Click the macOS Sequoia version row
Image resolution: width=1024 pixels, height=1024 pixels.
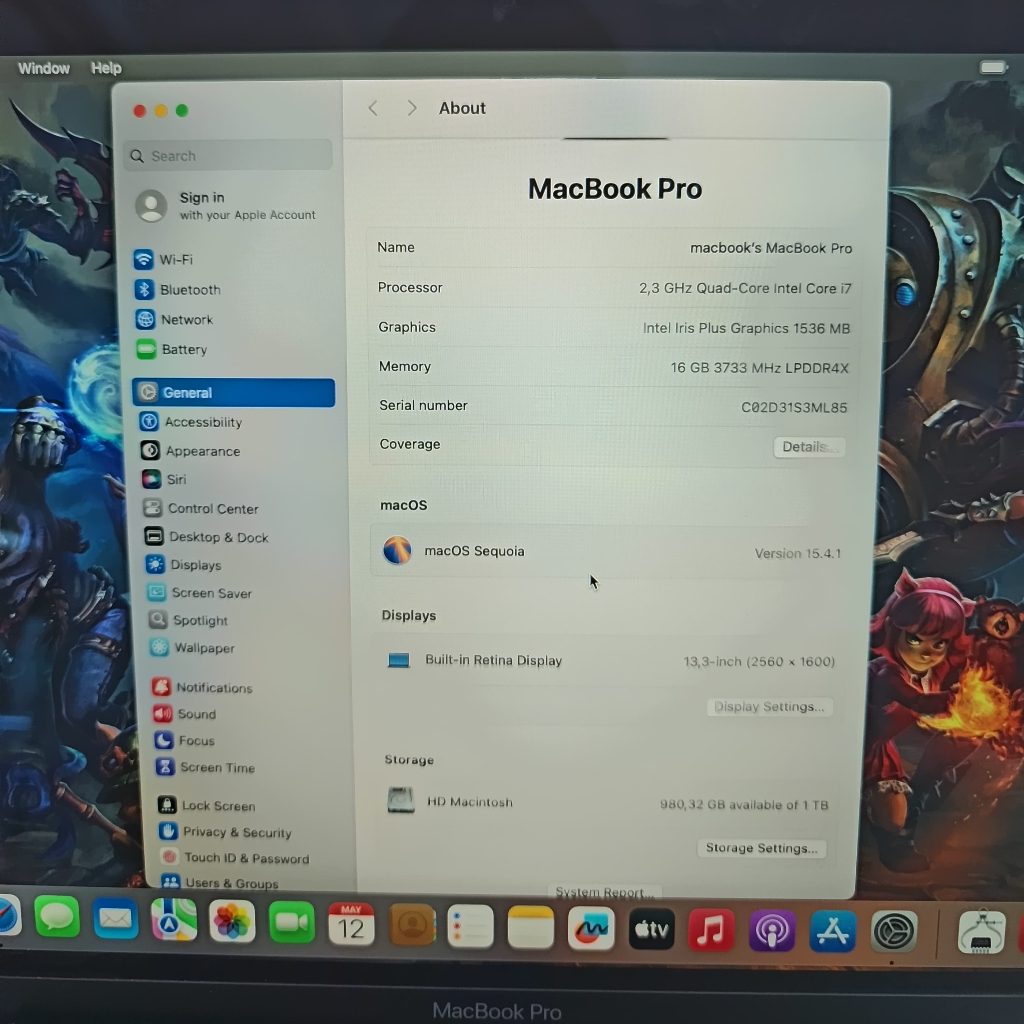pyautogui.click(x=613, y=552)
